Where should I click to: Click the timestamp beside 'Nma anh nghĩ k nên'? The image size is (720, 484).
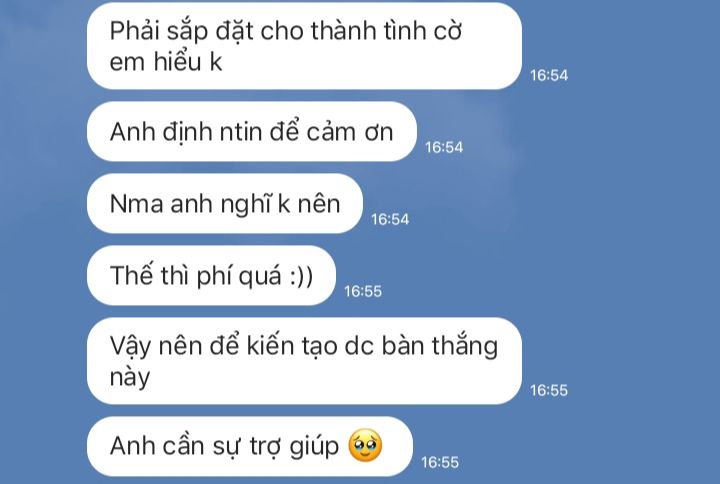point(390,219)
